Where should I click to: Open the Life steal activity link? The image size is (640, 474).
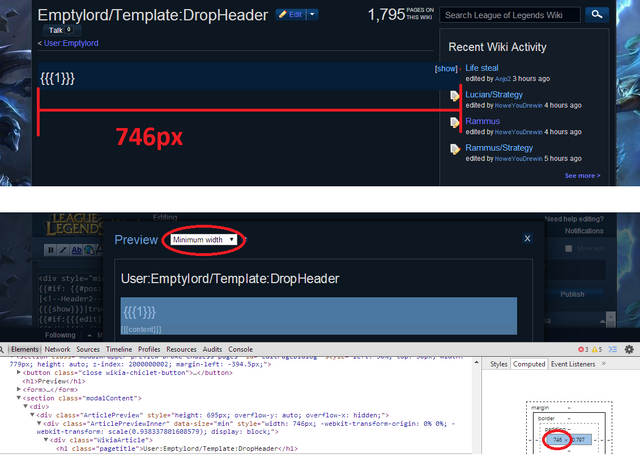[482, 68]
